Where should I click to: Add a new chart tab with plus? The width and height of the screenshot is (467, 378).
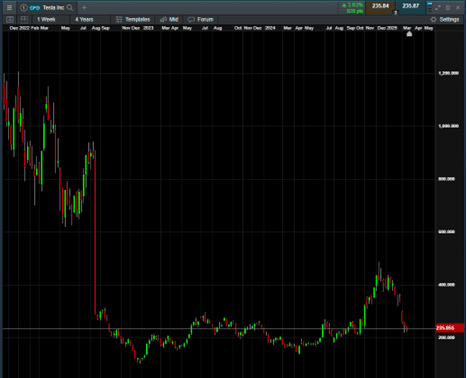pyautogui.click(x=84, y=7)
